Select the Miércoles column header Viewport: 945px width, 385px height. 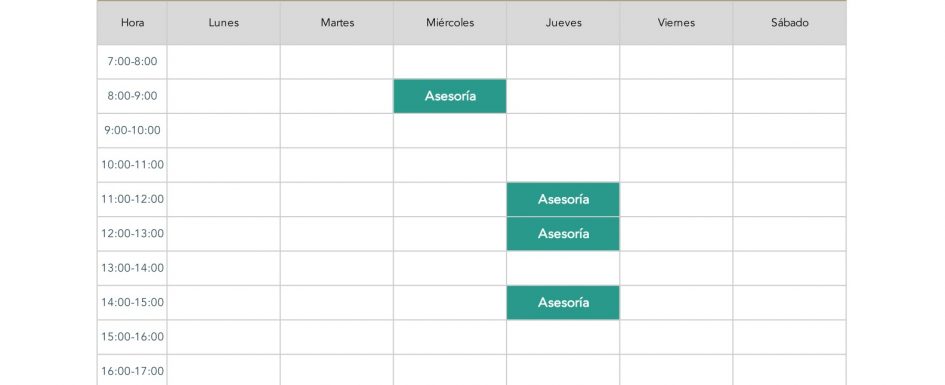point(450,23)
